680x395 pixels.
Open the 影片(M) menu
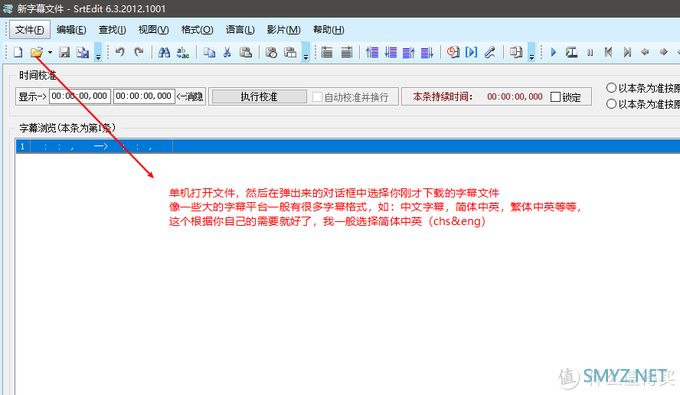[284, 29]
